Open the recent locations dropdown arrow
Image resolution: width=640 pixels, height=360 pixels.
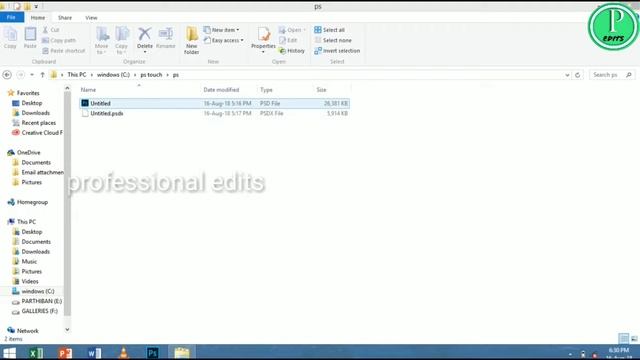pyautogui.click(x=32, y=75)
